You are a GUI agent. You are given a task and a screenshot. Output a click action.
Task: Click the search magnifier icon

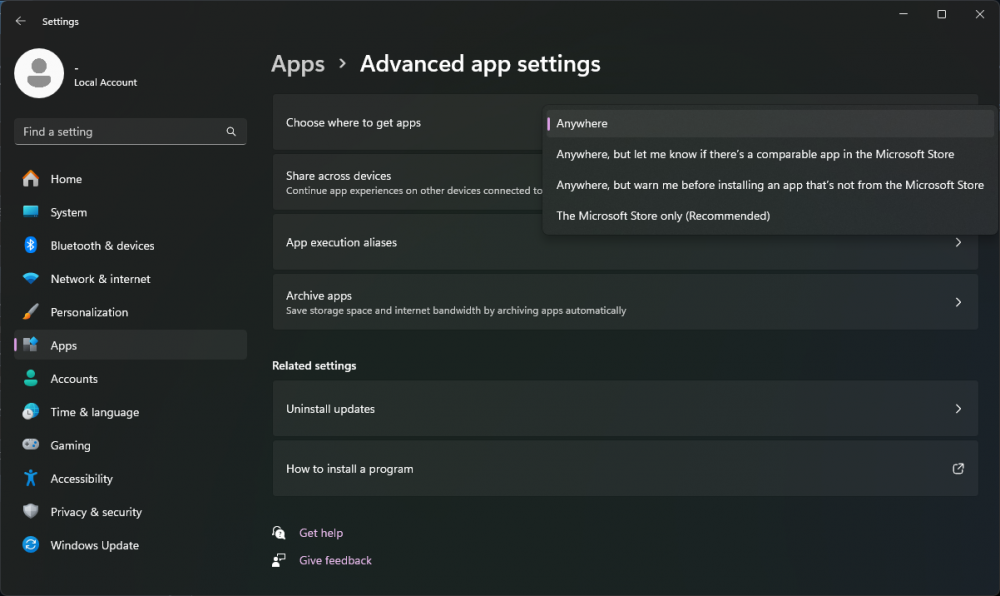(231, 132)
